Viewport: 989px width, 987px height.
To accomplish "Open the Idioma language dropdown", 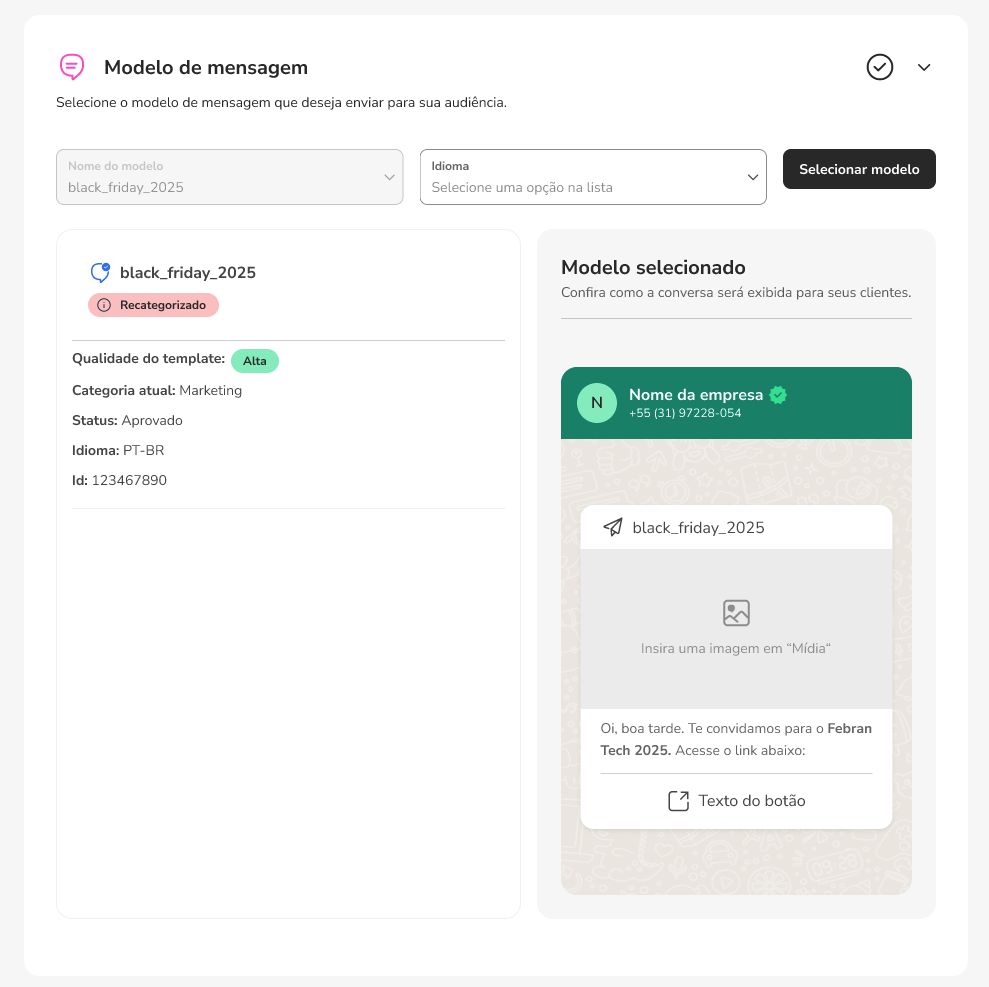I will pyautogui.click(x=593, y=177).
